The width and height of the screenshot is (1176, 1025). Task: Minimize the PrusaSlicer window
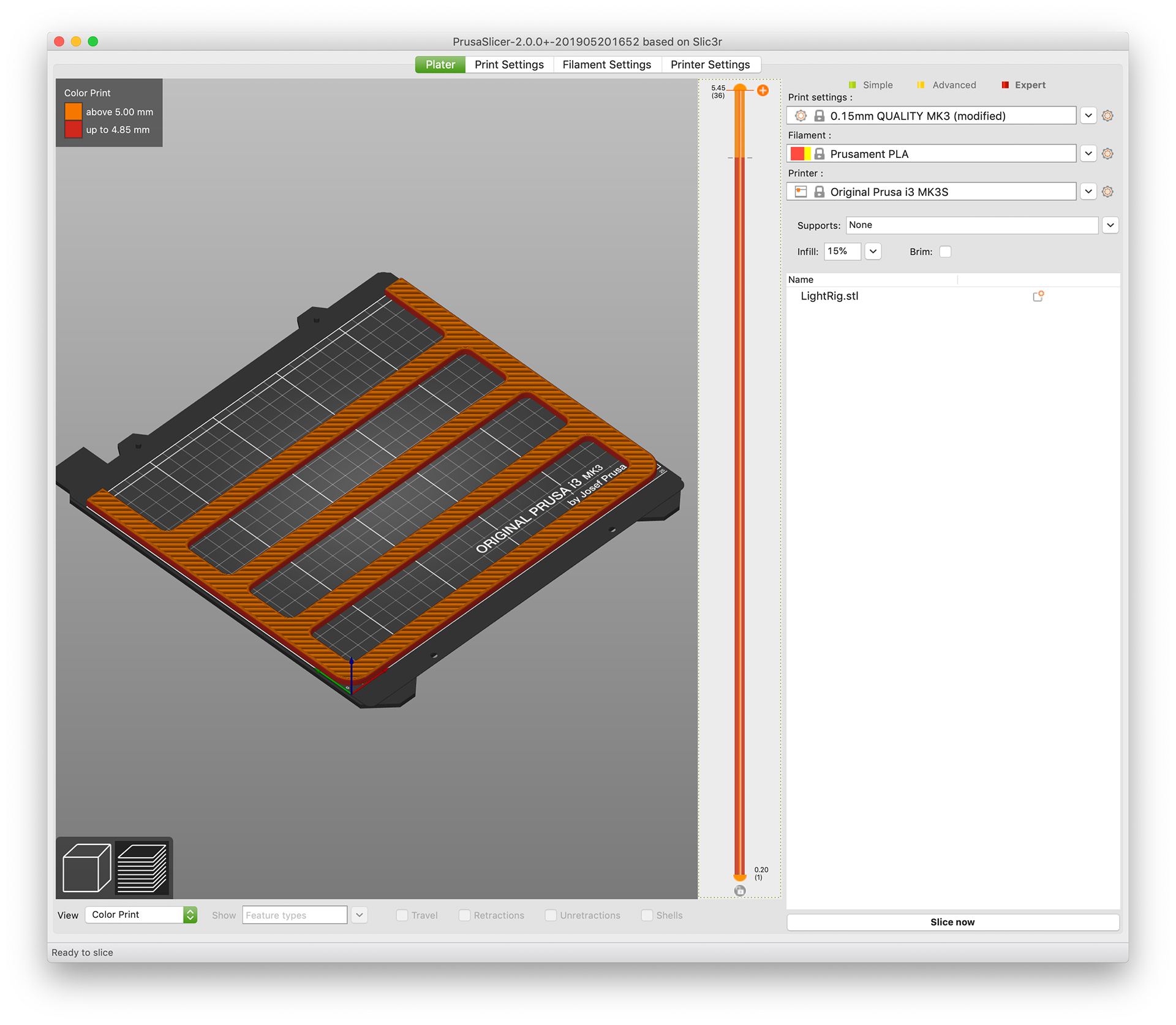point(76,42)
